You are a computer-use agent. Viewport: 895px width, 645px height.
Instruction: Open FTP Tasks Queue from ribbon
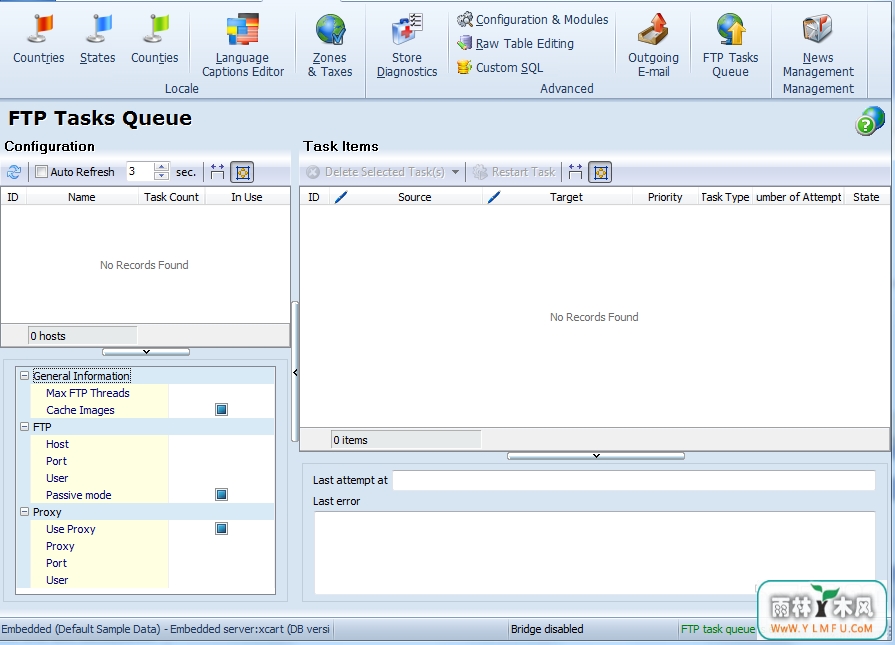[x=731, y=46]
